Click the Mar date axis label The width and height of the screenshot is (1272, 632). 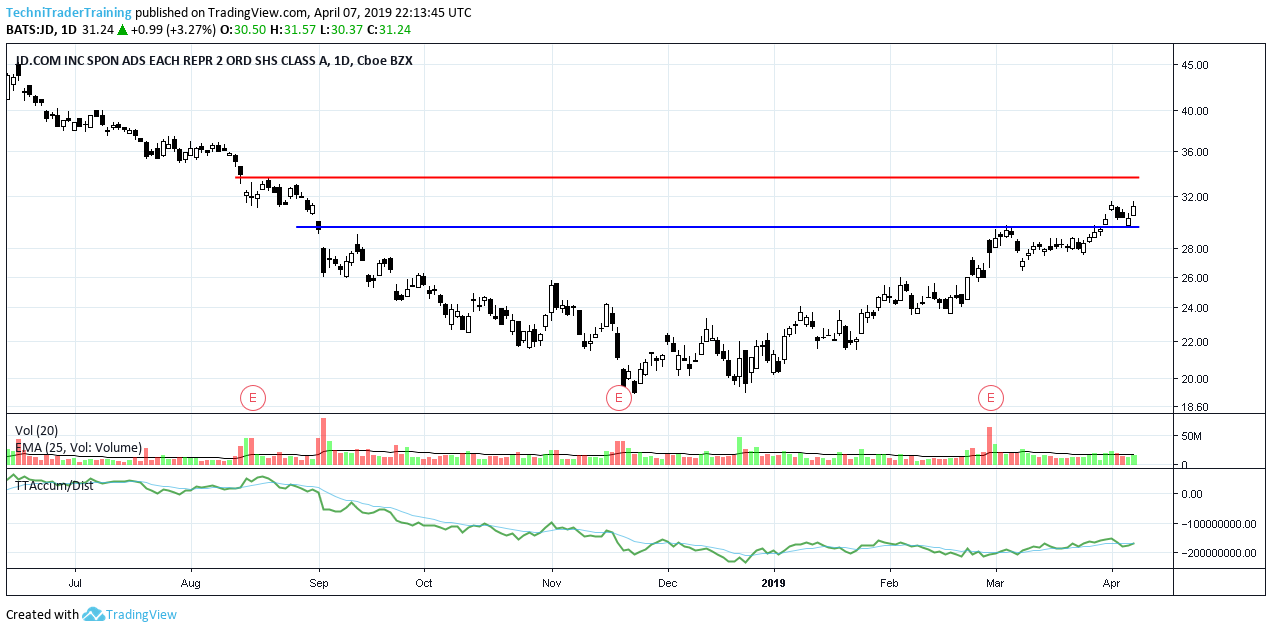(x=995, y=581)
